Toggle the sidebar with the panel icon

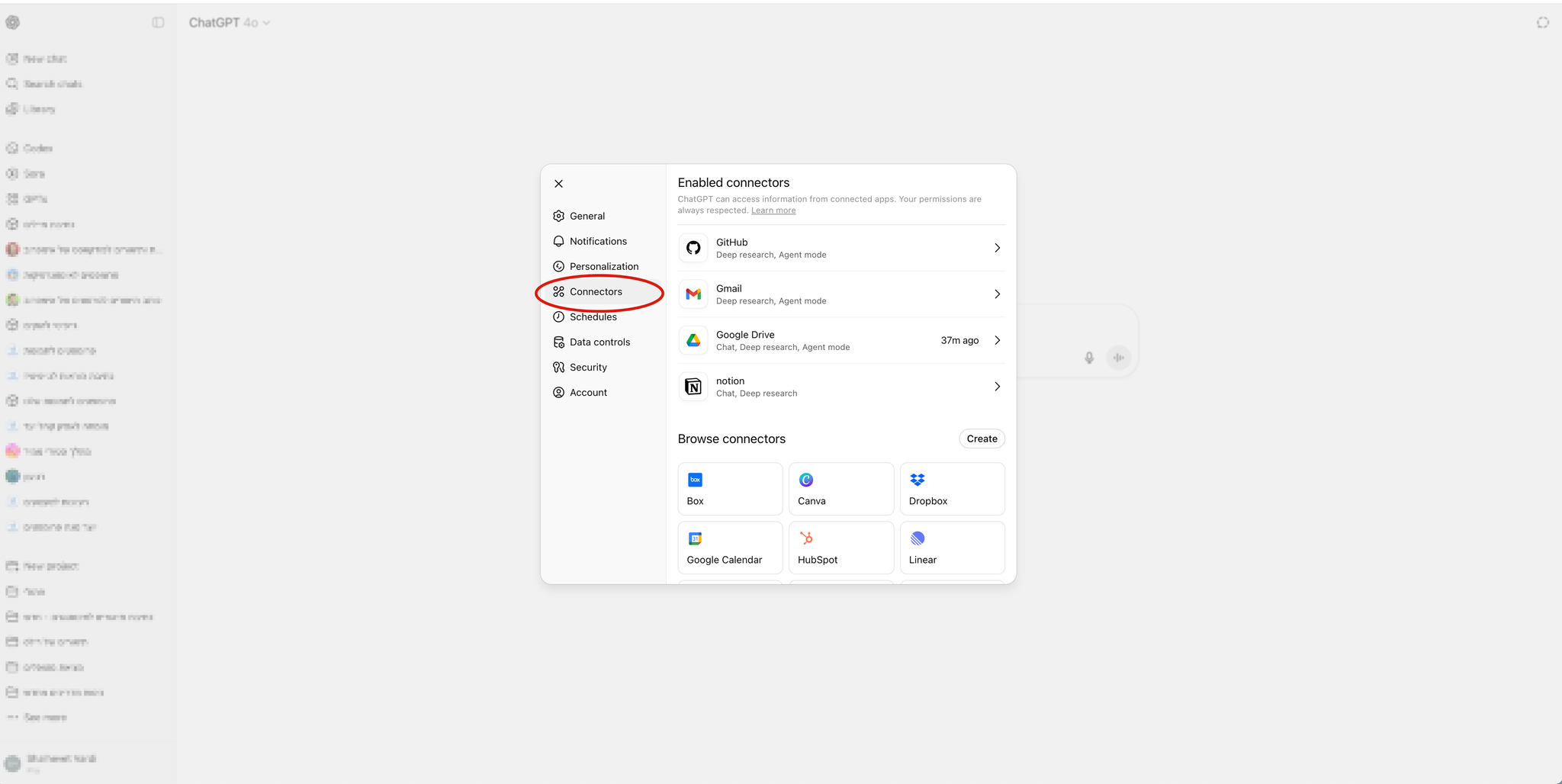(158, 23)
